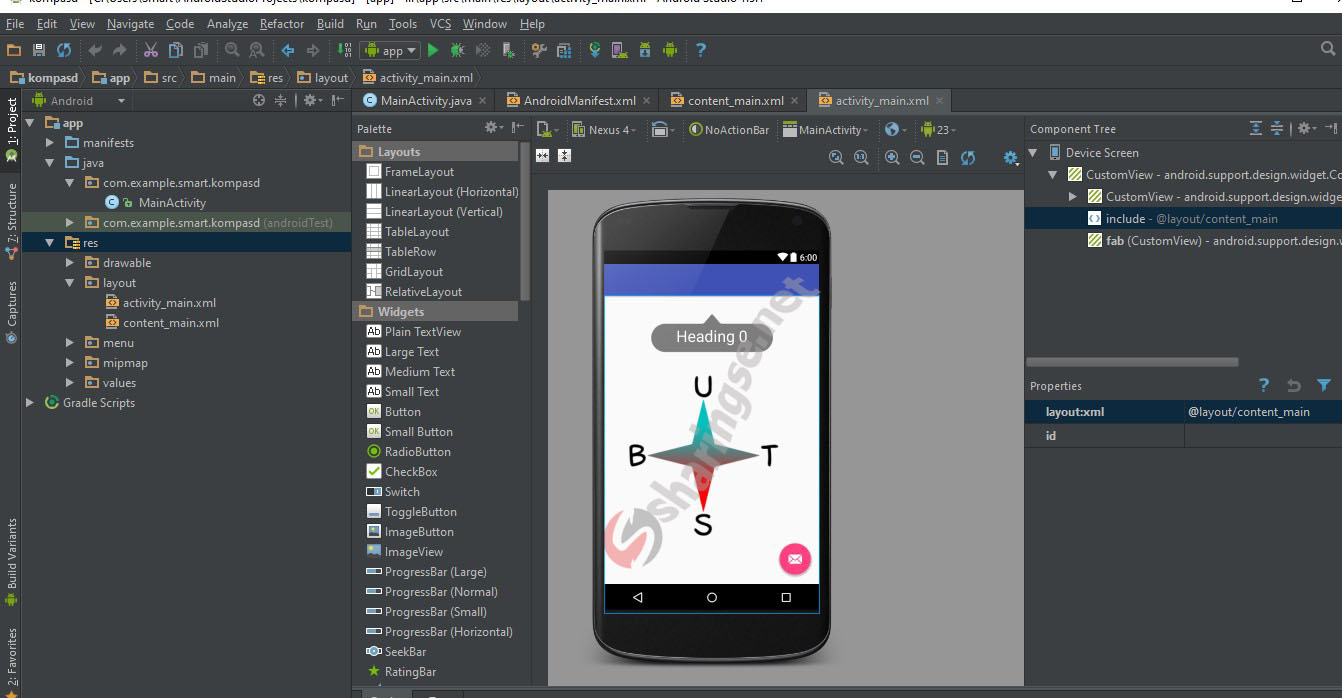Screen dimensions: 1342x698
Task: Collapse the Device Screen node
Action: click(1034, 153)
